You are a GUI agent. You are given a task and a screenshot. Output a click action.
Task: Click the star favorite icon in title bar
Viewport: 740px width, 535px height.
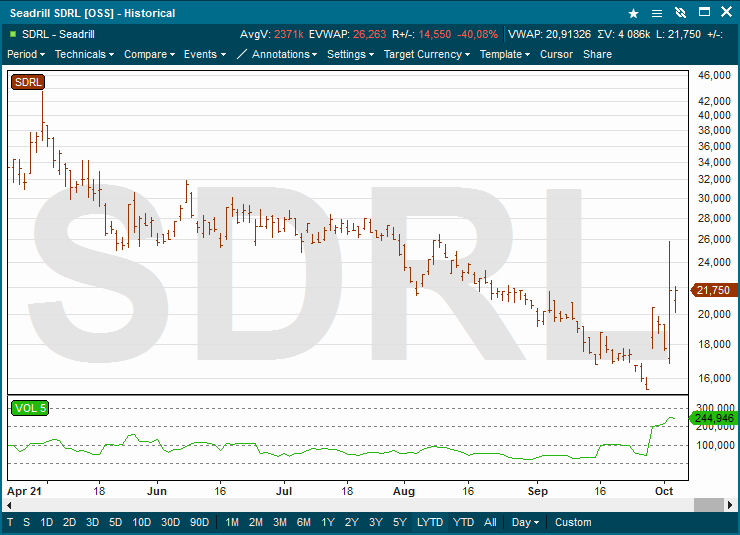click(x=633, y=13)
